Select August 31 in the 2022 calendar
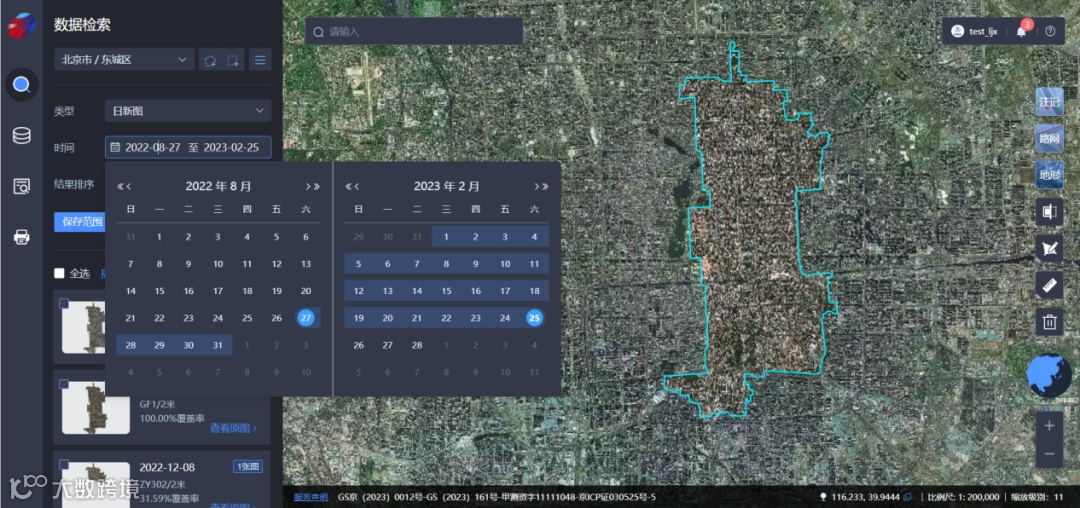Screen dimensions: 1080x508 click(218, 345)
